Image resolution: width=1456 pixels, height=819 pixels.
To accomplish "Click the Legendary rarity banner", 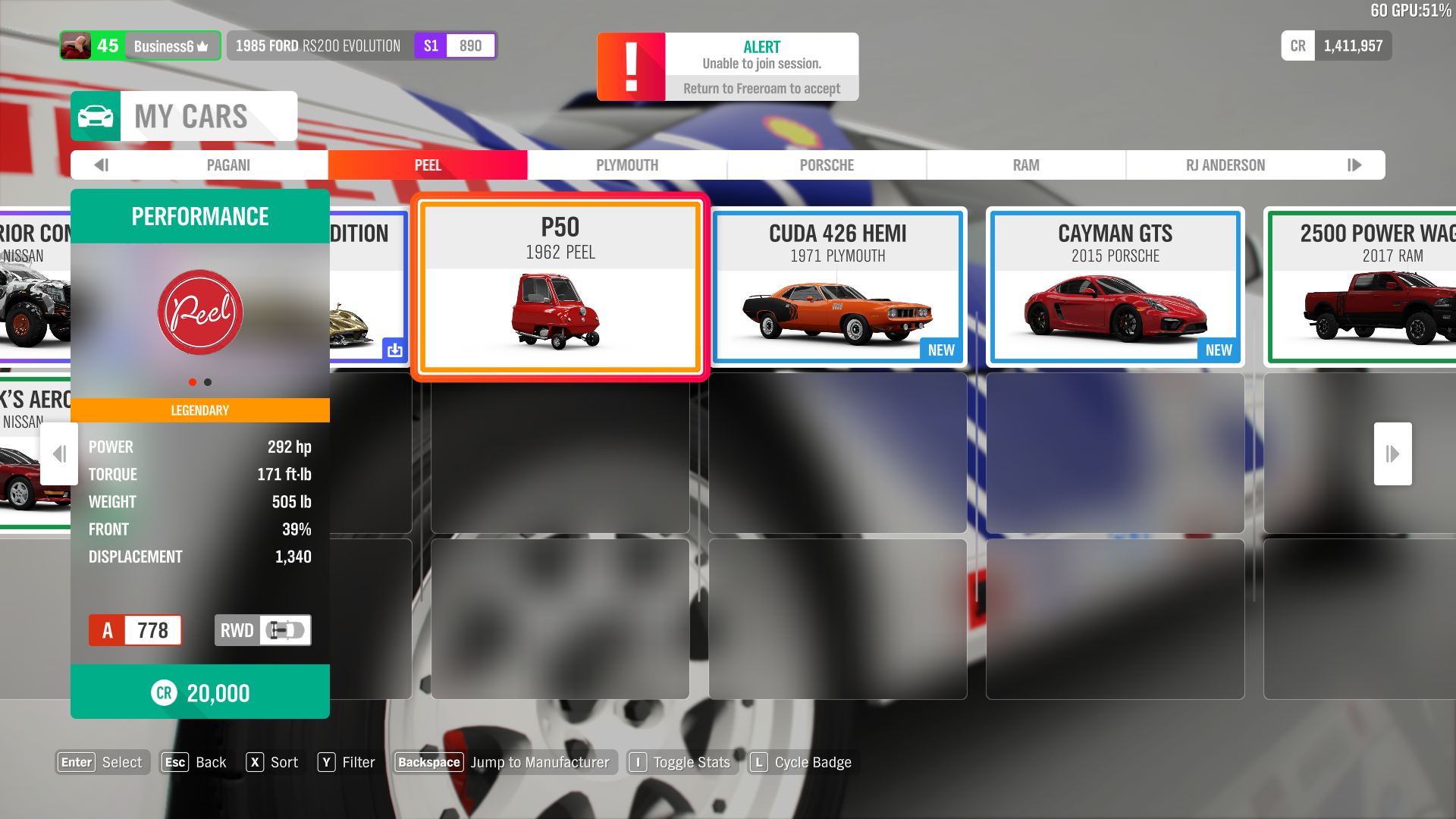I will tap(200, 410).
